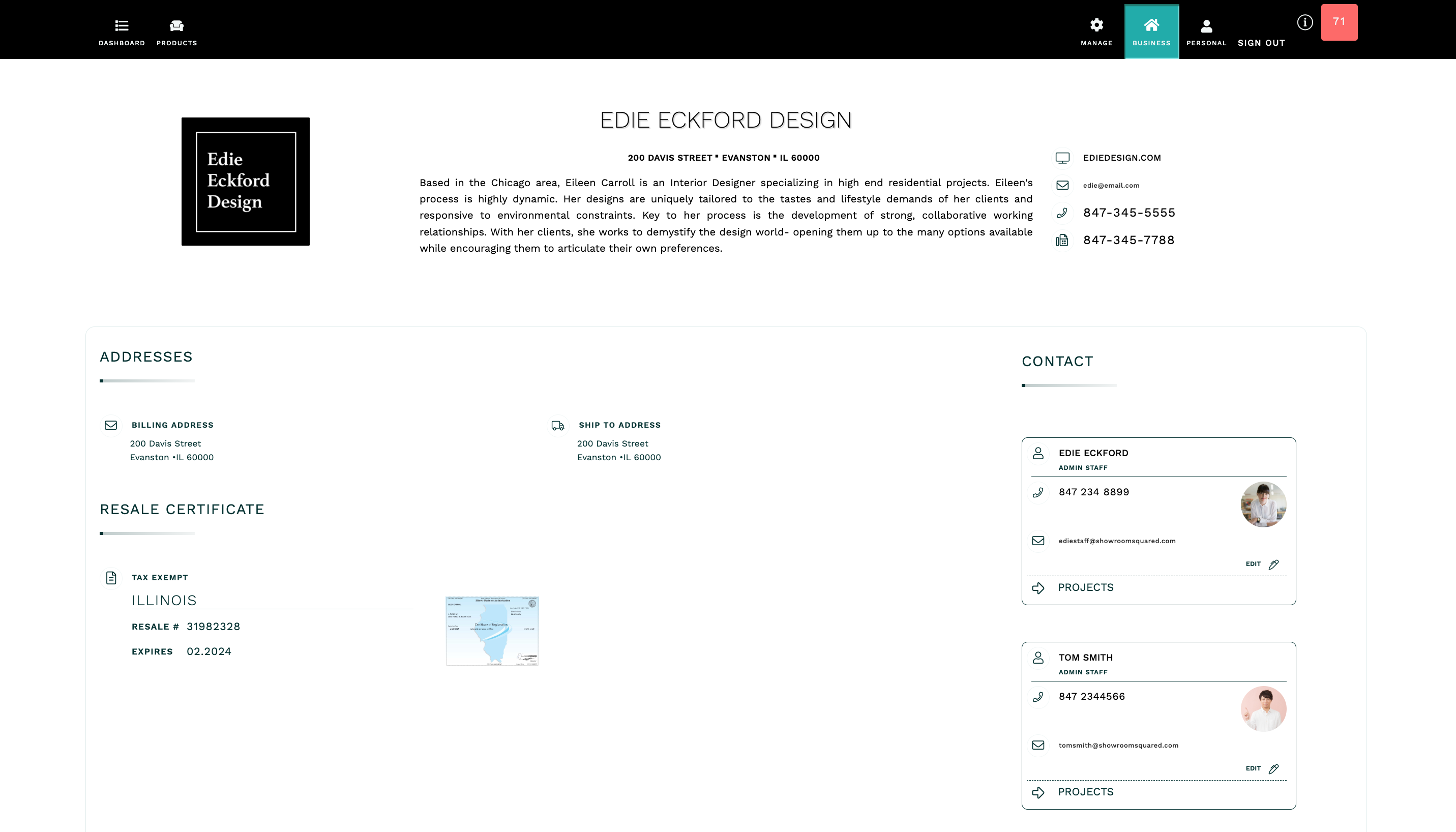Go to the Personal profile tab
The width and height of the screenshot is (1456, 832).
click(1206, 32)
